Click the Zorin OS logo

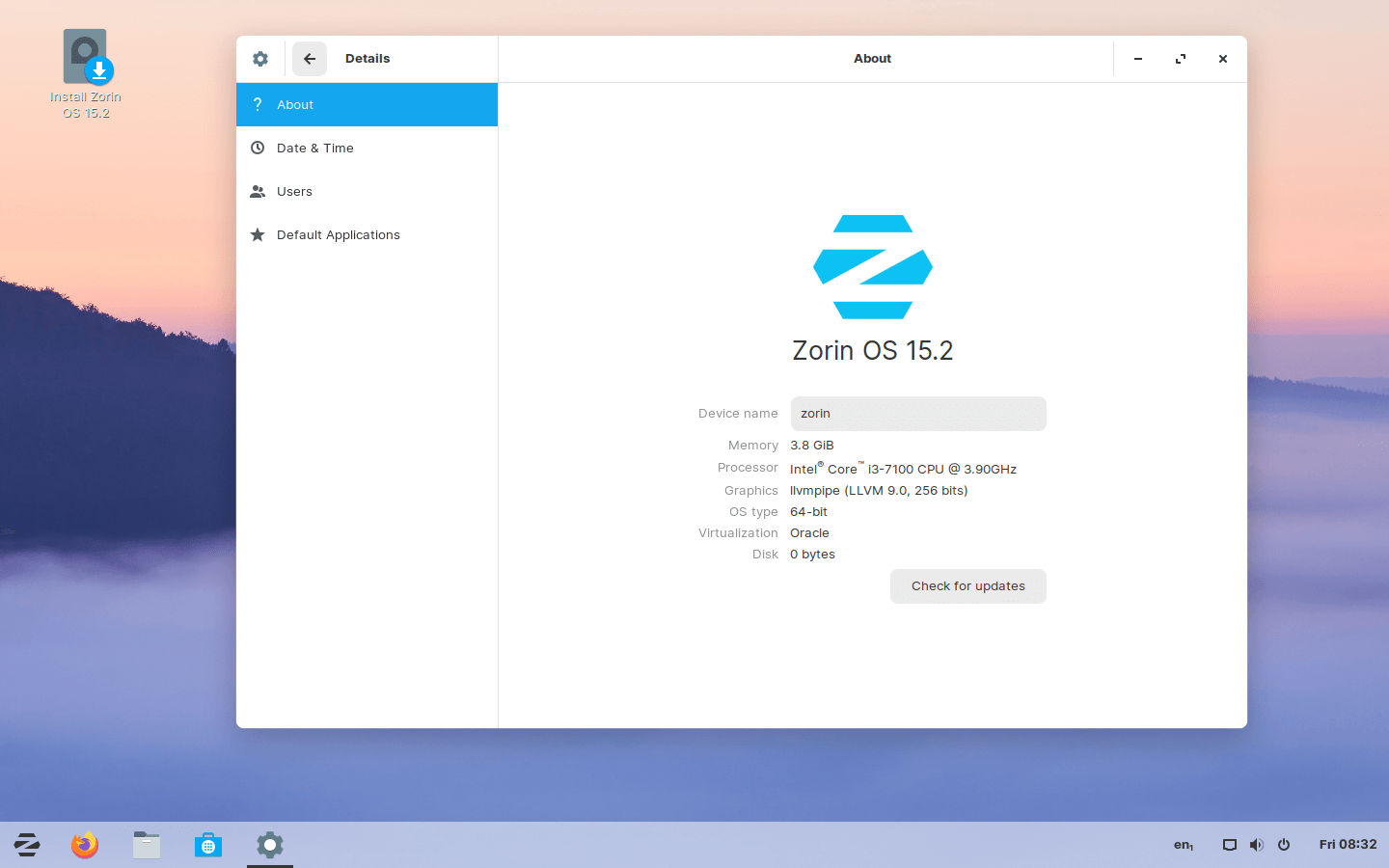[873, 267]
